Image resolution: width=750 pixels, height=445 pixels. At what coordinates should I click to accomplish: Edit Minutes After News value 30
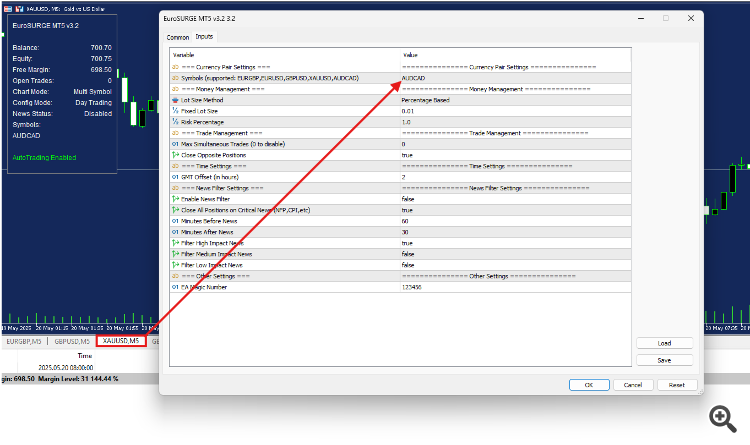pos(516,232)
